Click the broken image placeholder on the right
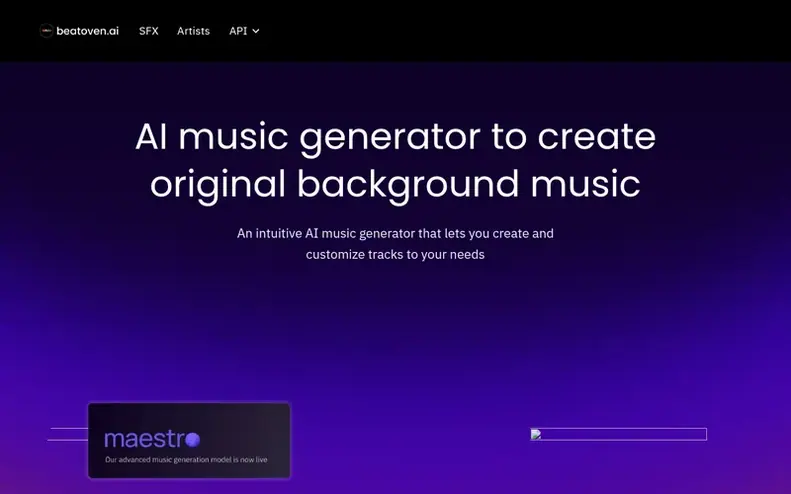791x494 pixels. point(618,434)
